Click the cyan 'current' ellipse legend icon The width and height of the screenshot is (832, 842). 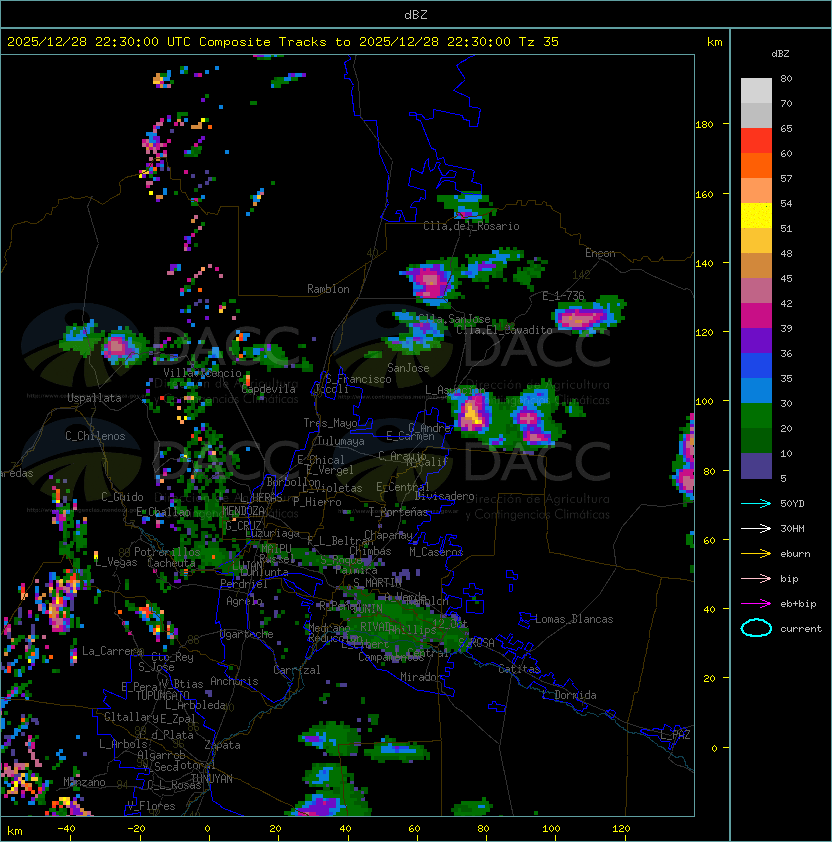(756, 628)
